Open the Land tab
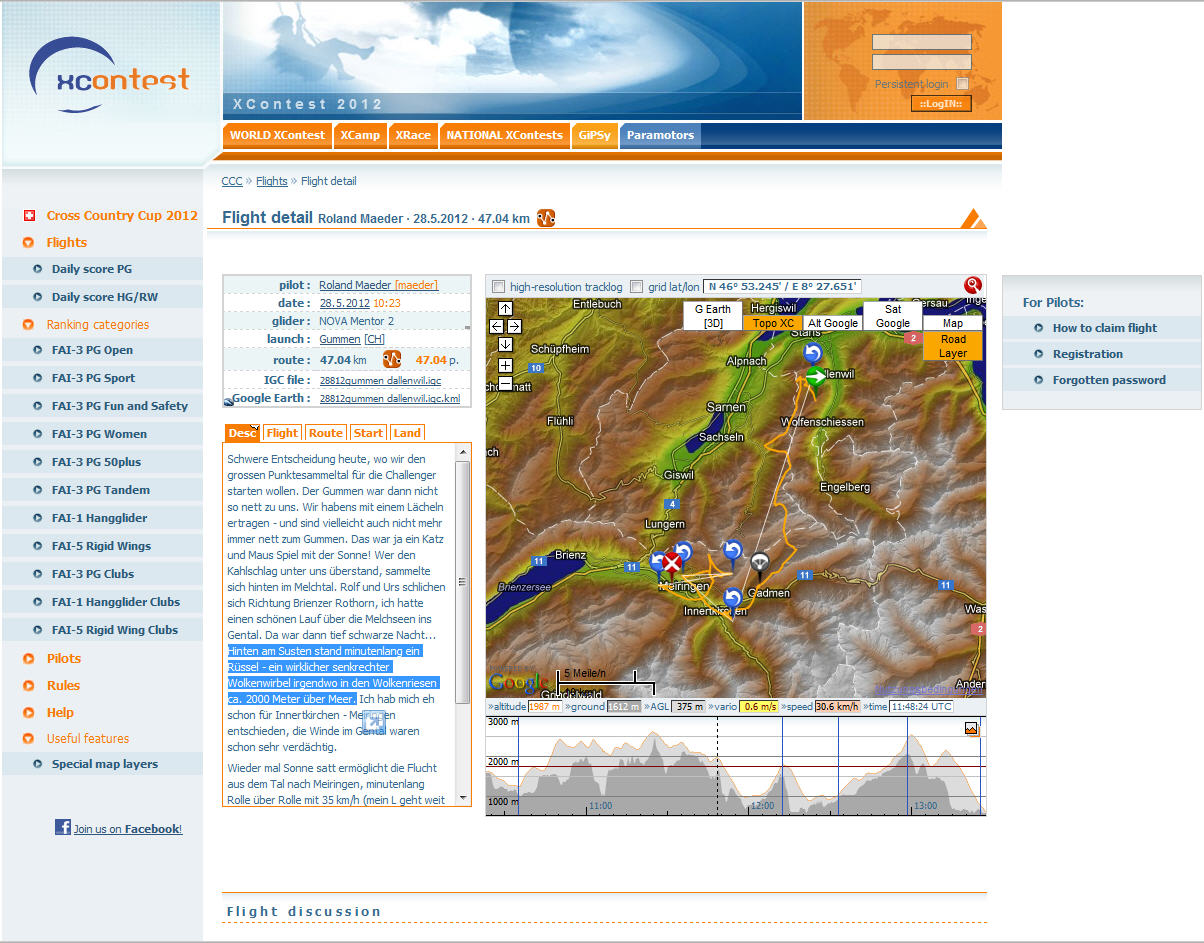 407,432
